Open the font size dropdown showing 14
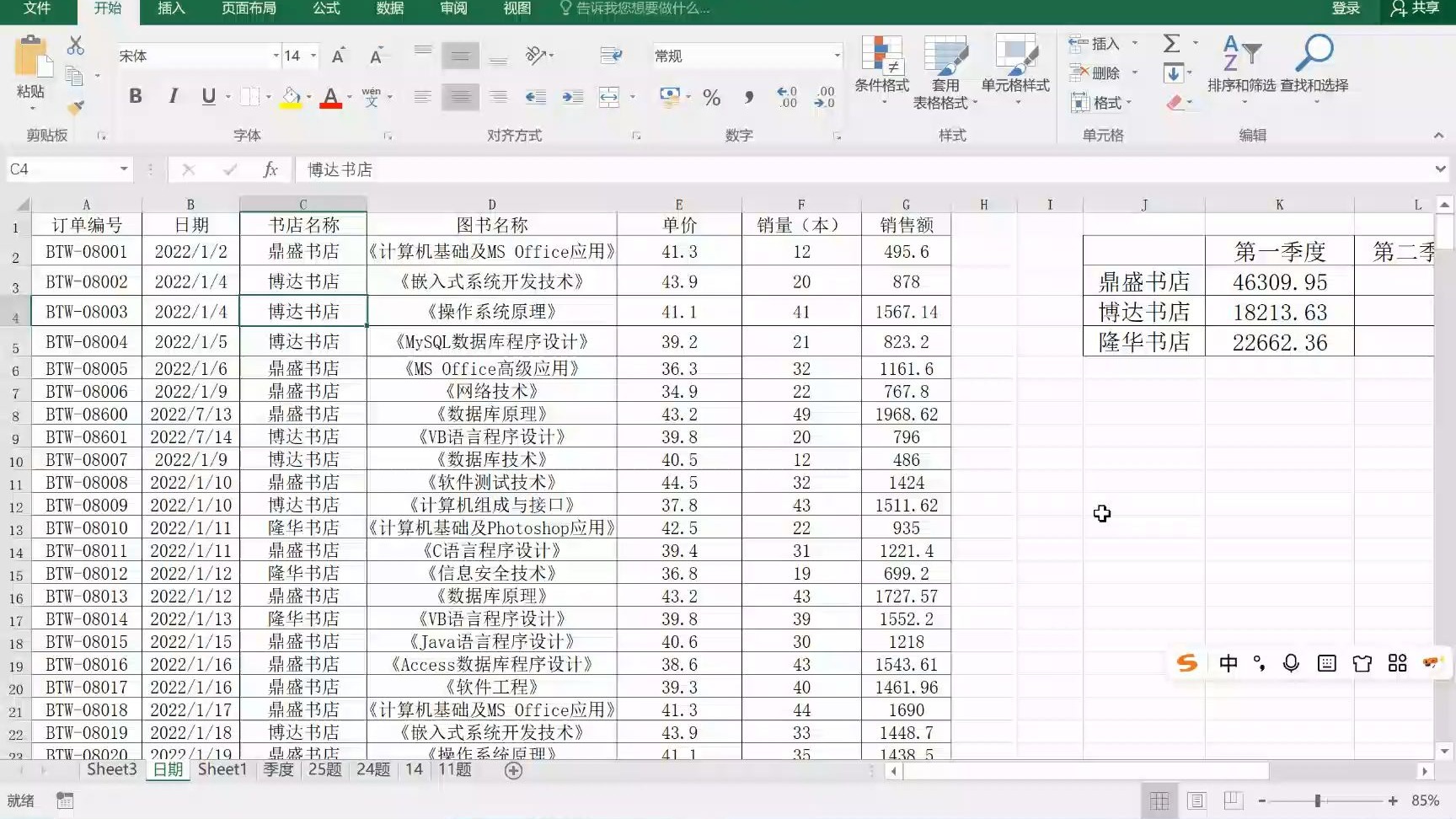Screen dimensions: 1456x819 pyautogui.click(x=313, y=56)
